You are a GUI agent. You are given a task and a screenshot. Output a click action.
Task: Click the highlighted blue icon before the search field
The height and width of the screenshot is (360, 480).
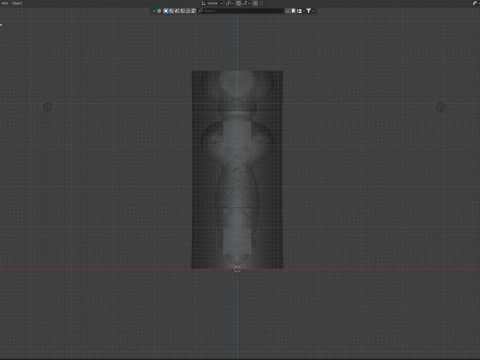click(166, 11)
